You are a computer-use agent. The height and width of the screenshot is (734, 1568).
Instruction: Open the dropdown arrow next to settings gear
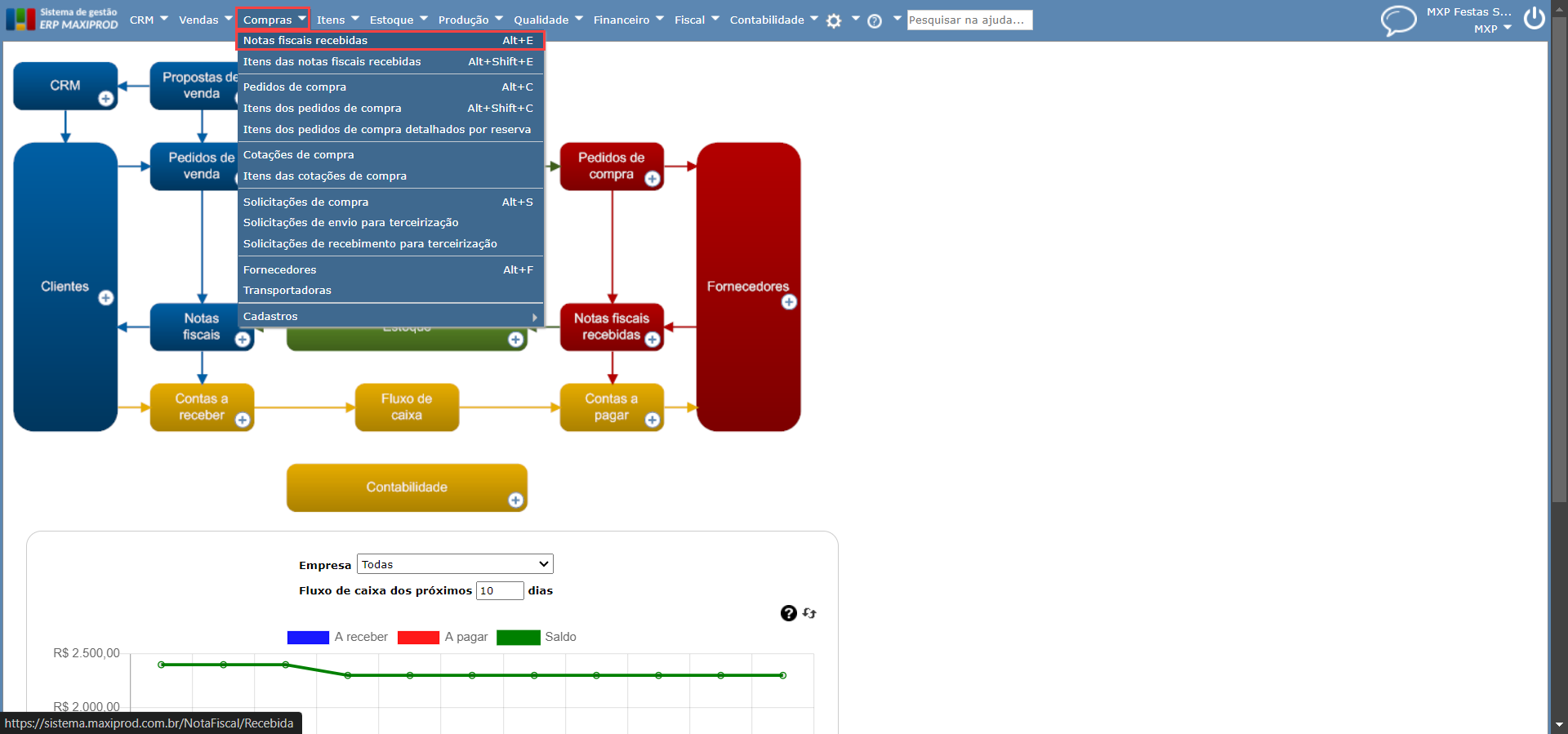click(855, 18)
